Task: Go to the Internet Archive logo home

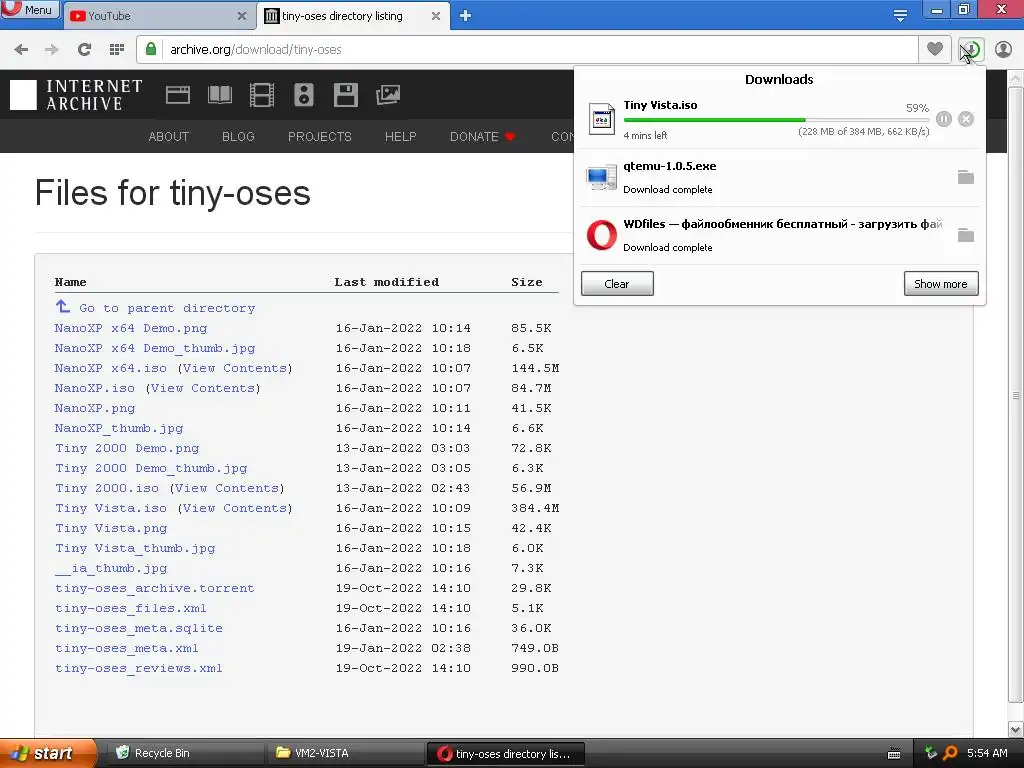Action: click(76, 95)
